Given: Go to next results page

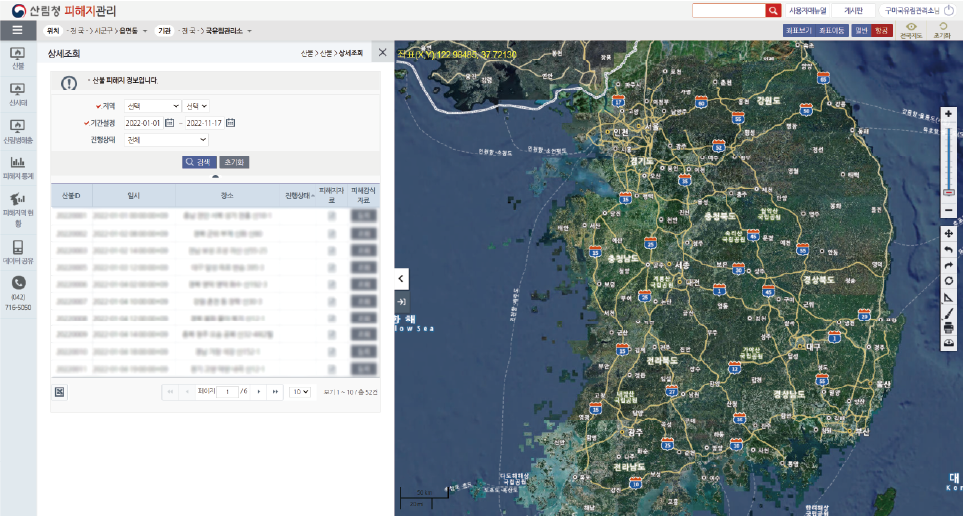Looking at the screenshot, I should click(x=259, y=392).
